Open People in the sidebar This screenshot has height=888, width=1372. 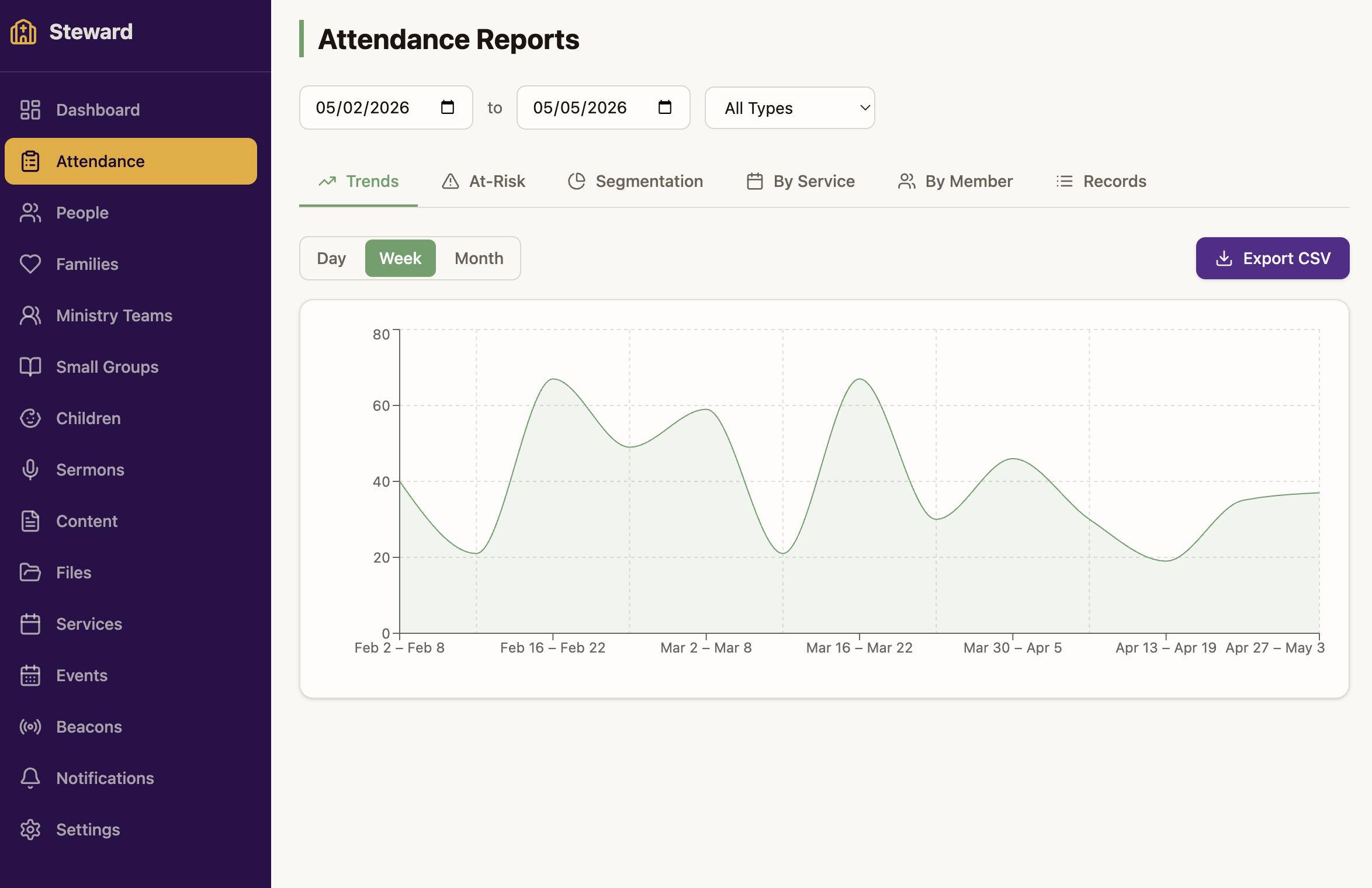click(x=131, y=213)
